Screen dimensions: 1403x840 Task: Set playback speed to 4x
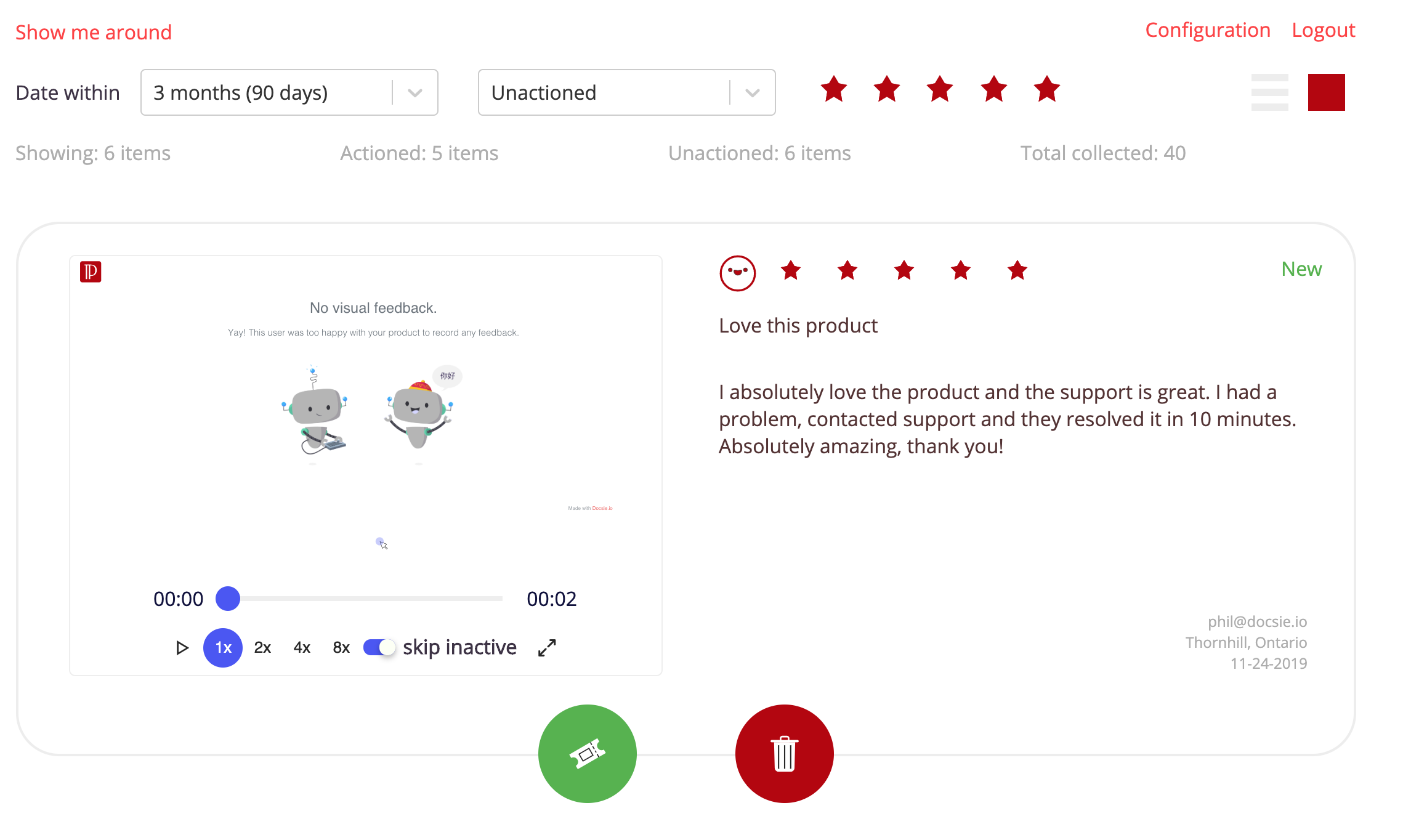click(302, 648)
